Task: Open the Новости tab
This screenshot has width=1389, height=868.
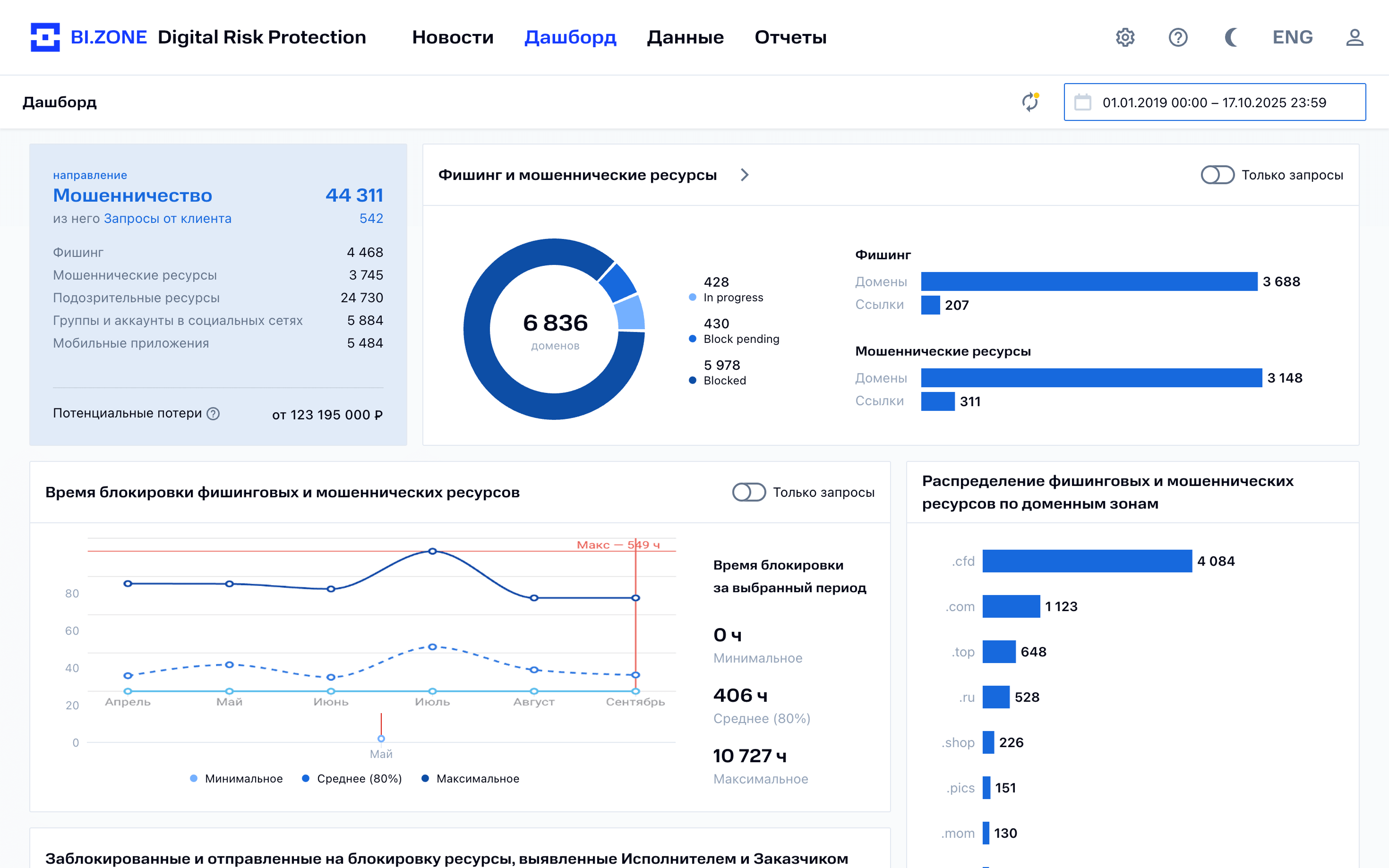Action: point(453,37)
